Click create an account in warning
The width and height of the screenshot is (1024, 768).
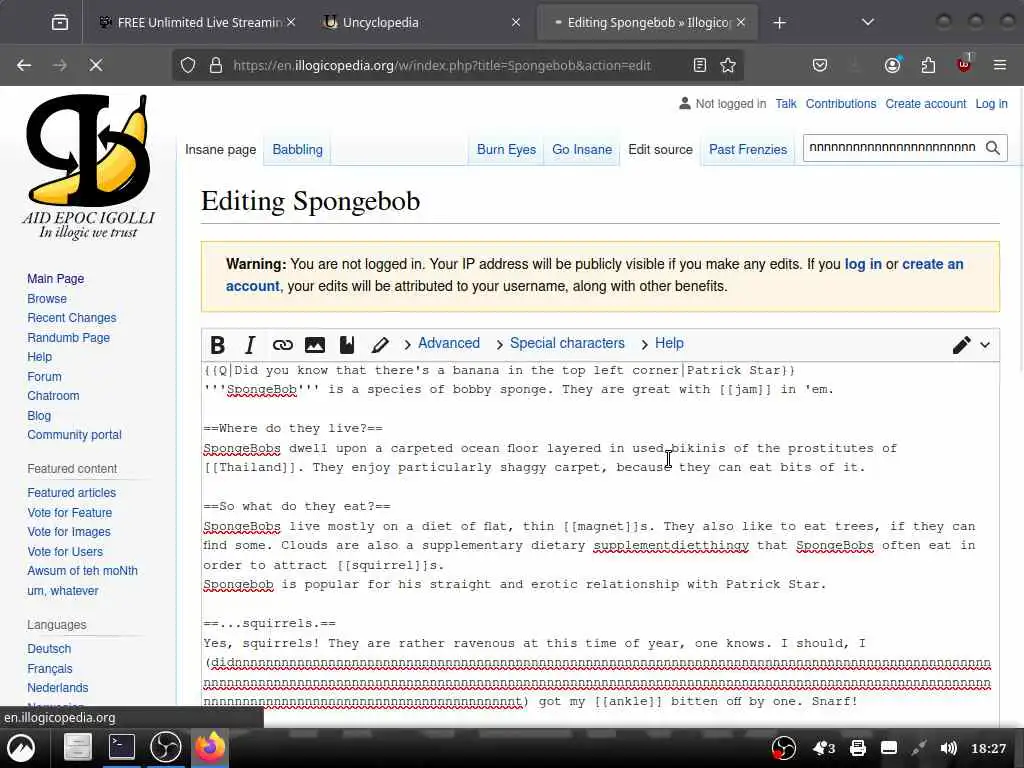933,264
